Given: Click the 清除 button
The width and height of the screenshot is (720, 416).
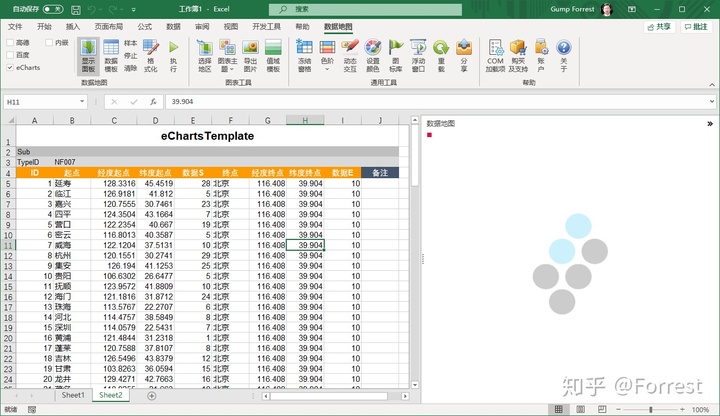Looking at the screenshot, I should point(130,68).
